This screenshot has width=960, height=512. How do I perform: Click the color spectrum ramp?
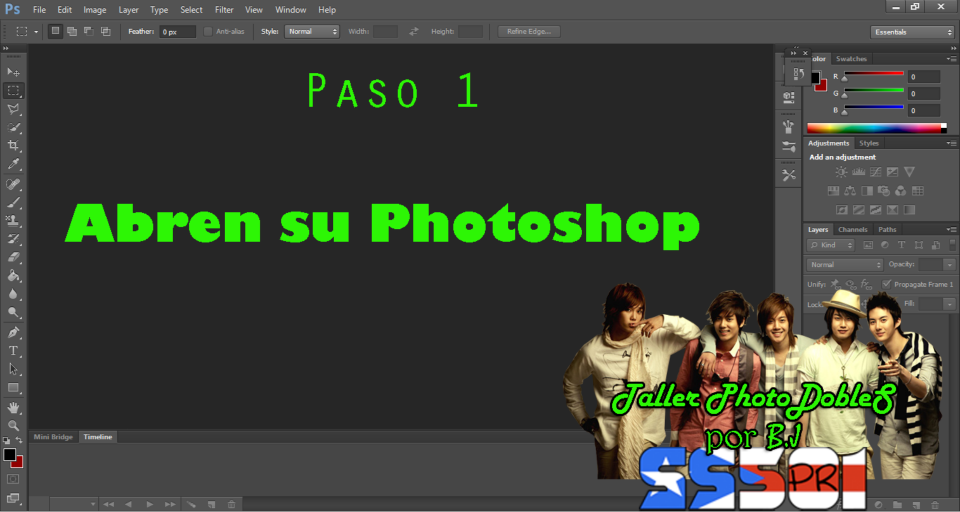coord(877,128)
